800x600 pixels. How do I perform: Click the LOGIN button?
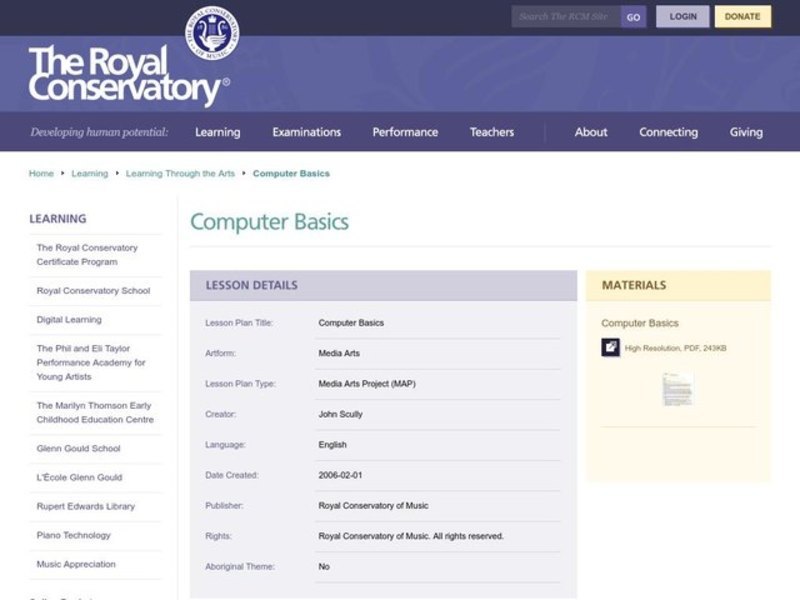pyautogui.click(x=683, y=16)
